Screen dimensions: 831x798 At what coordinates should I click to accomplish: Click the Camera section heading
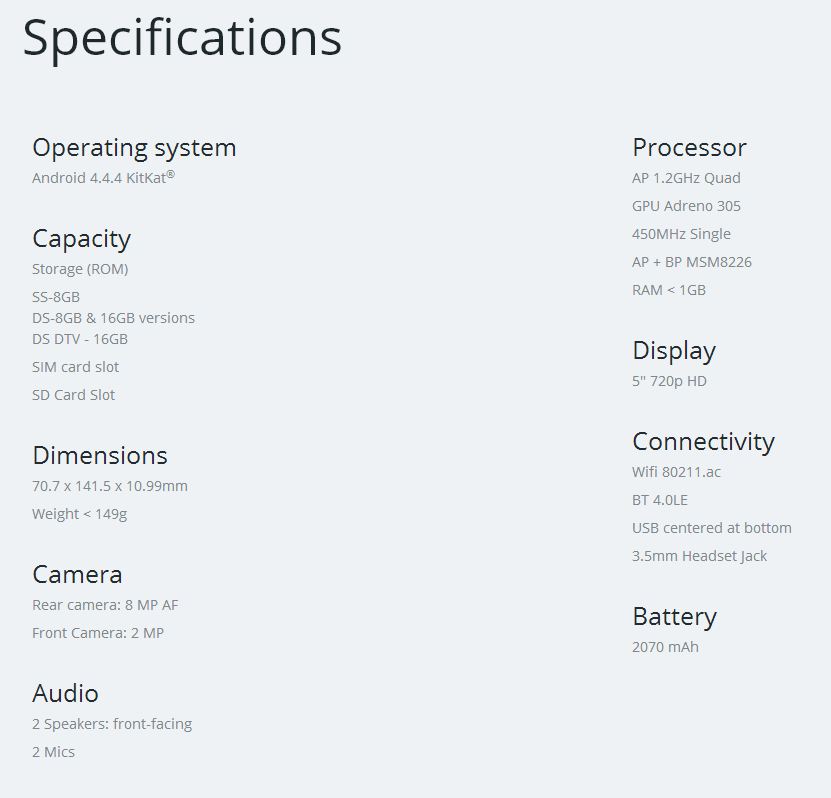77,574
